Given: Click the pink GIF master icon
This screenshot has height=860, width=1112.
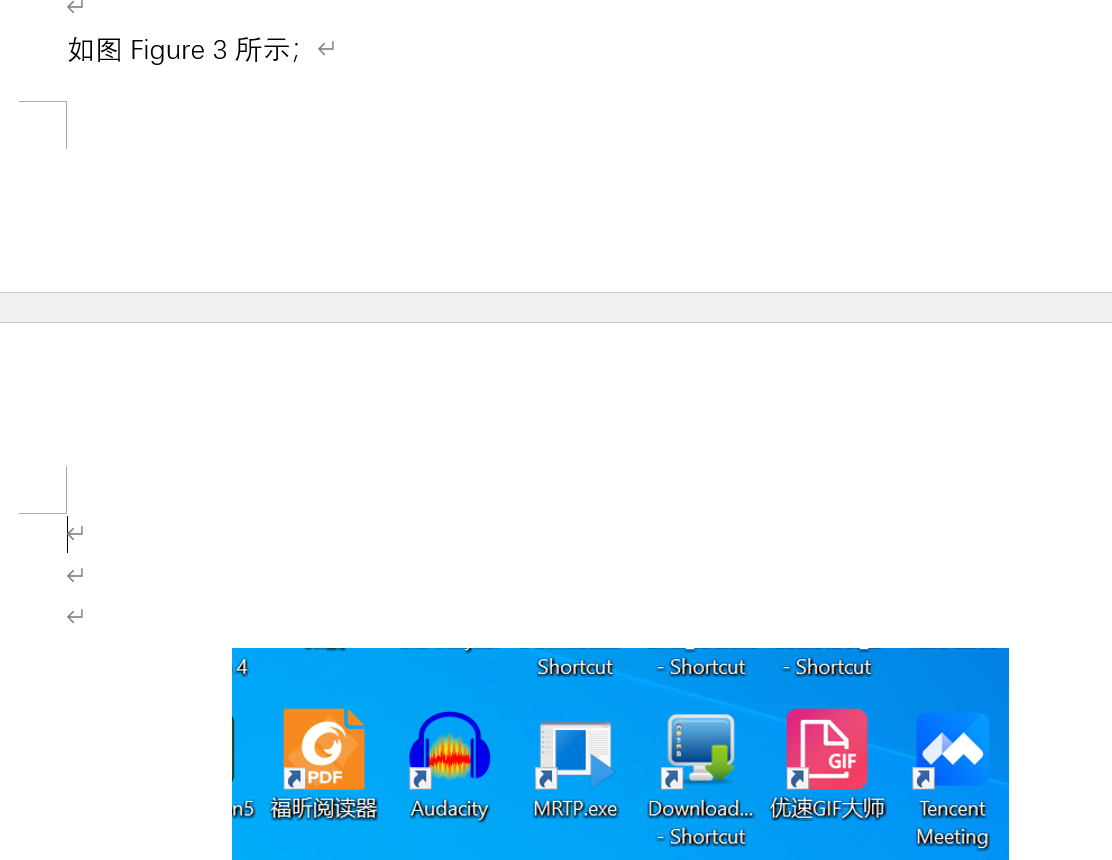Looking at the screenshot, I should click(x=826, y=749).
